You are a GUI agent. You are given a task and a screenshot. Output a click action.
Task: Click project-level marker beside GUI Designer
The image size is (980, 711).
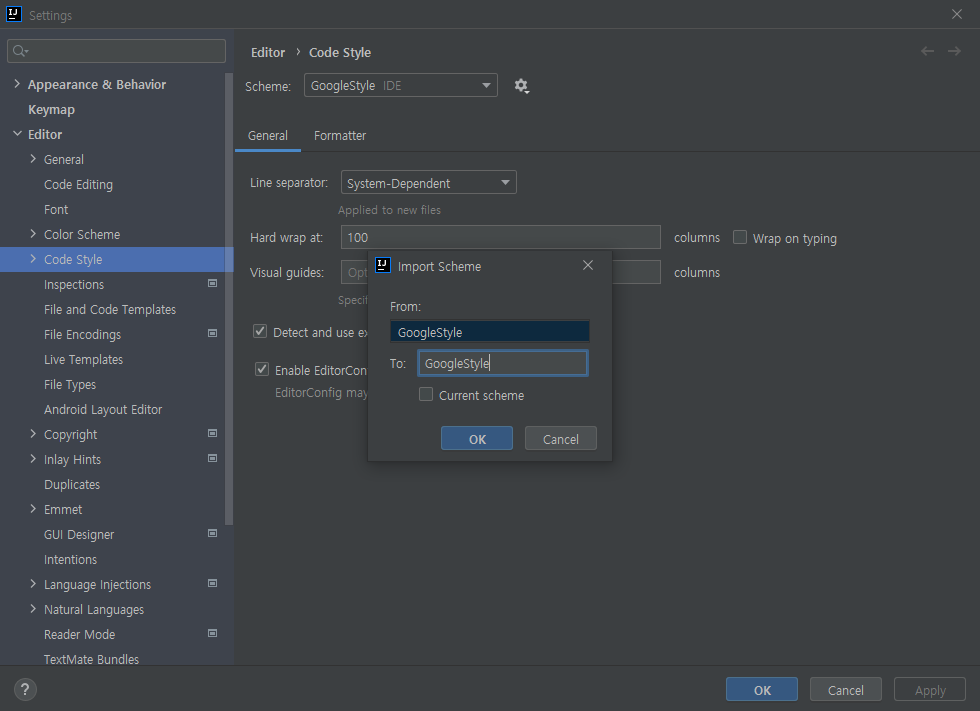click(x=212, y=534)
